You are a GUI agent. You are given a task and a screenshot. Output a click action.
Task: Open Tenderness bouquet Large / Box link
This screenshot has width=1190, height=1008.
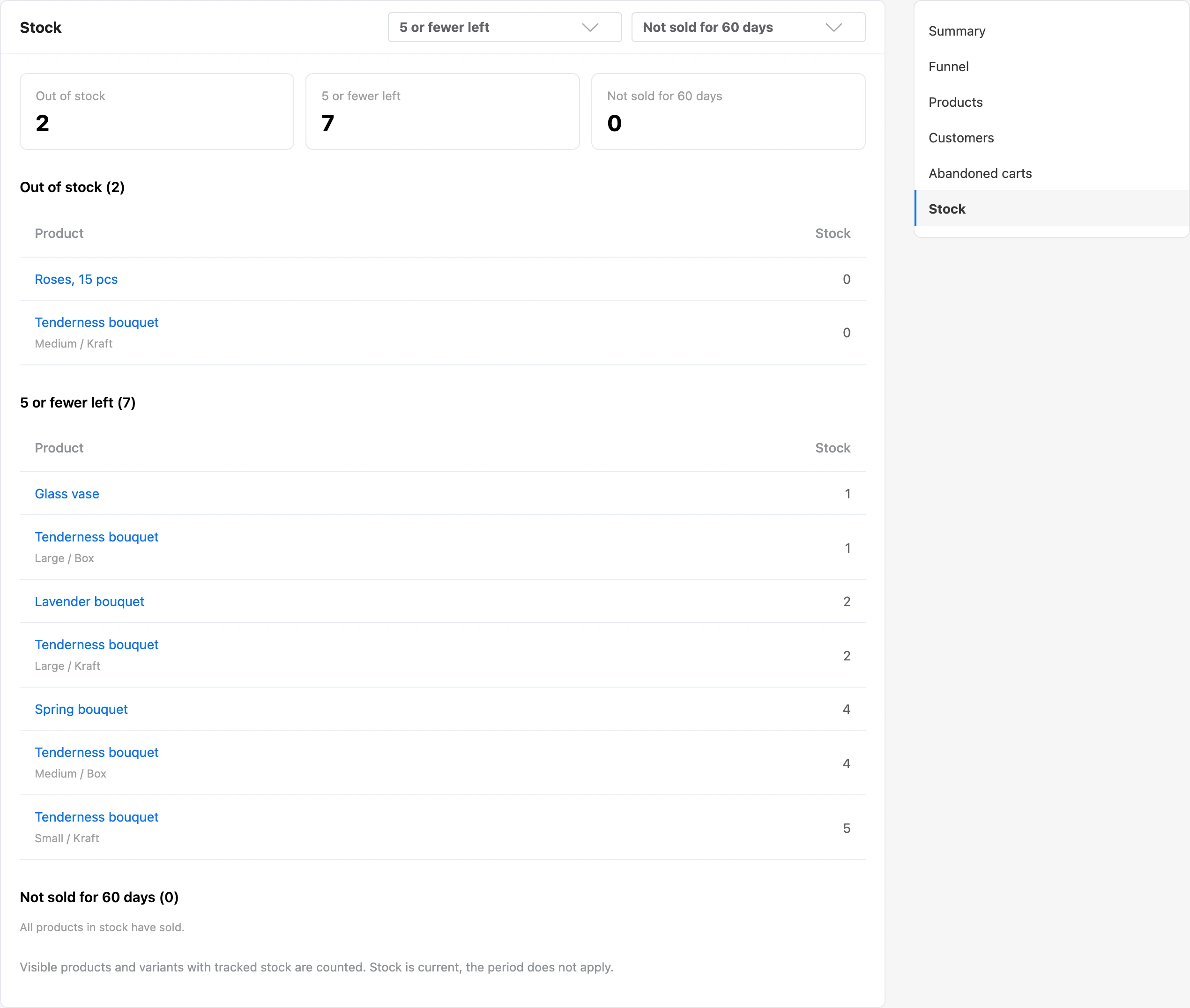tap(97, 537)
